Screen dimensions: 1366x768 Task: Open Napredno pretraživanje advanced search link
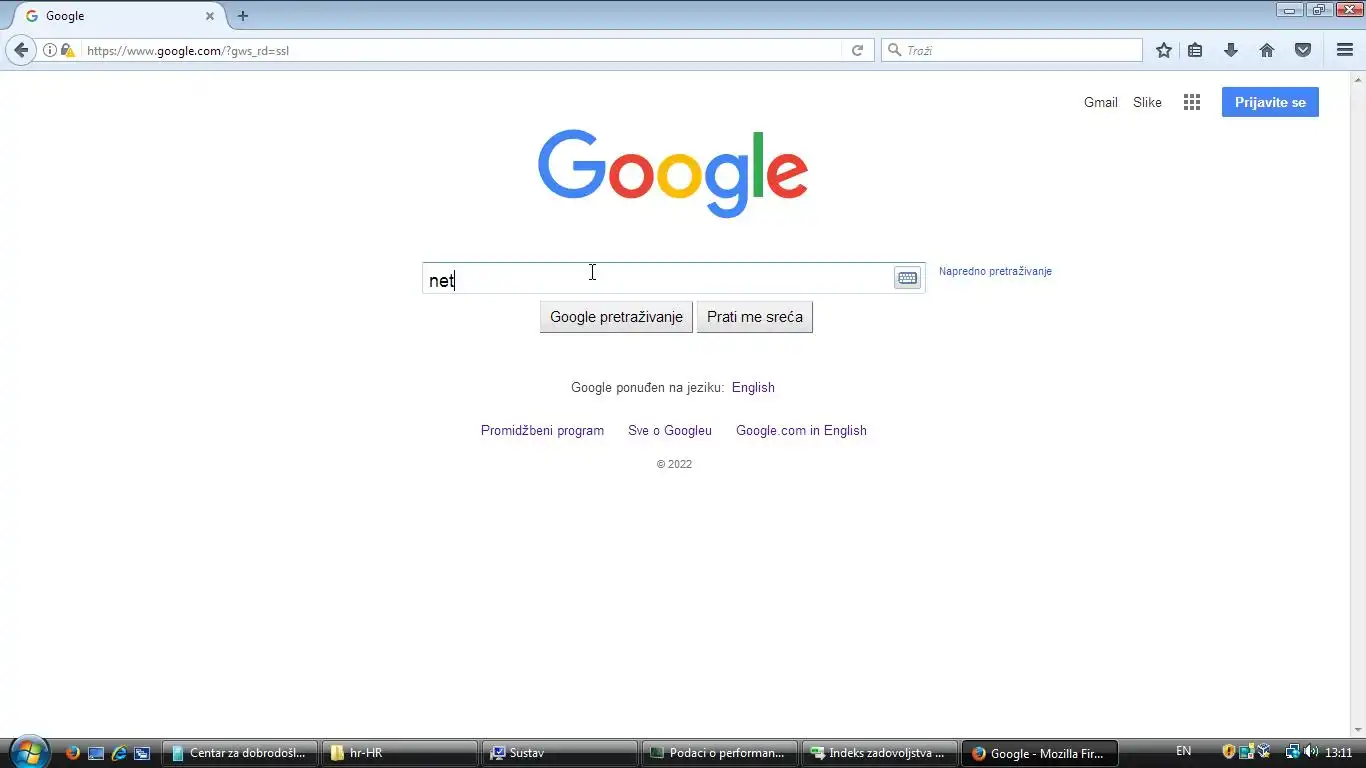tap(995, 271)
